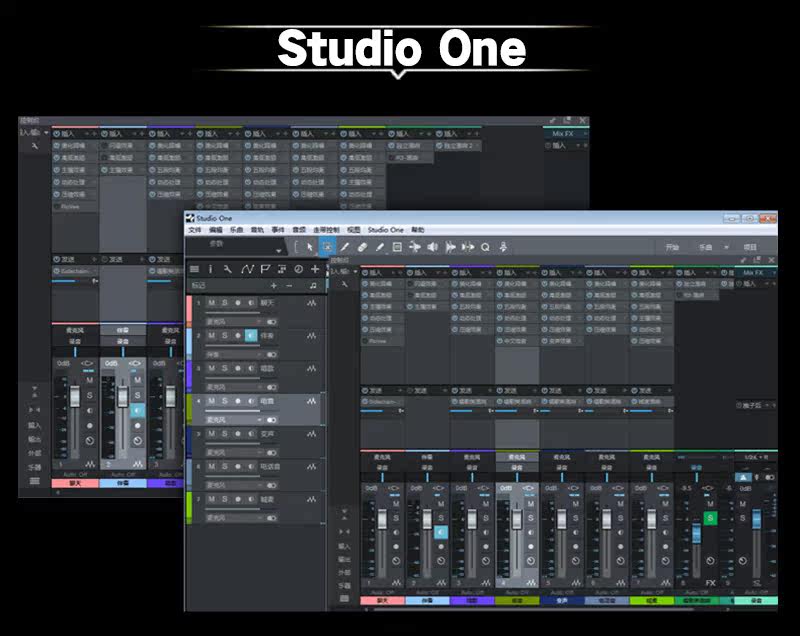Select the Bend tool
This screenshot has width=800, height=636.
(x=415, y=247)
